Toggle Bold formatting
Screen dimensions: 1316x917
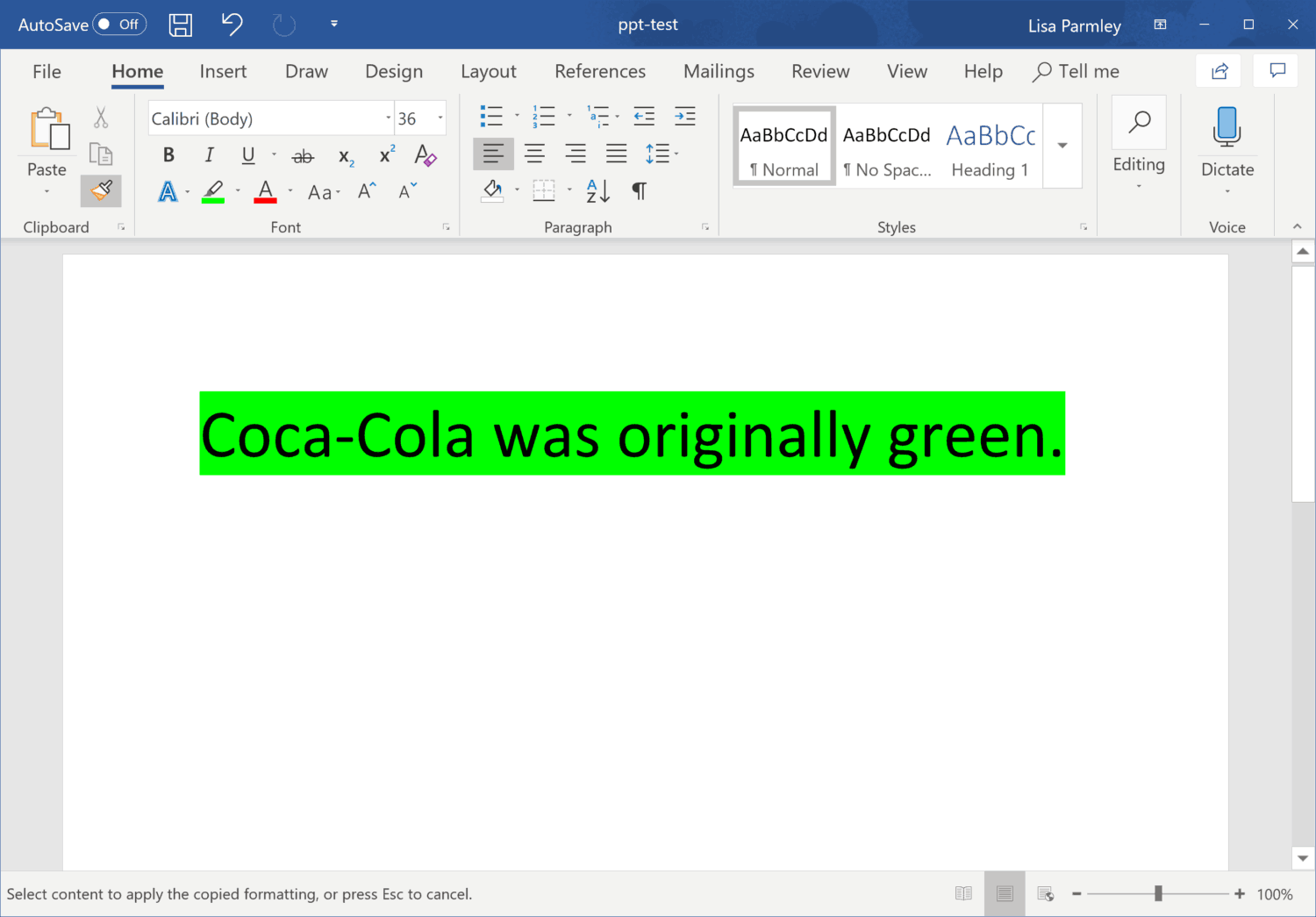coord(168,155)
